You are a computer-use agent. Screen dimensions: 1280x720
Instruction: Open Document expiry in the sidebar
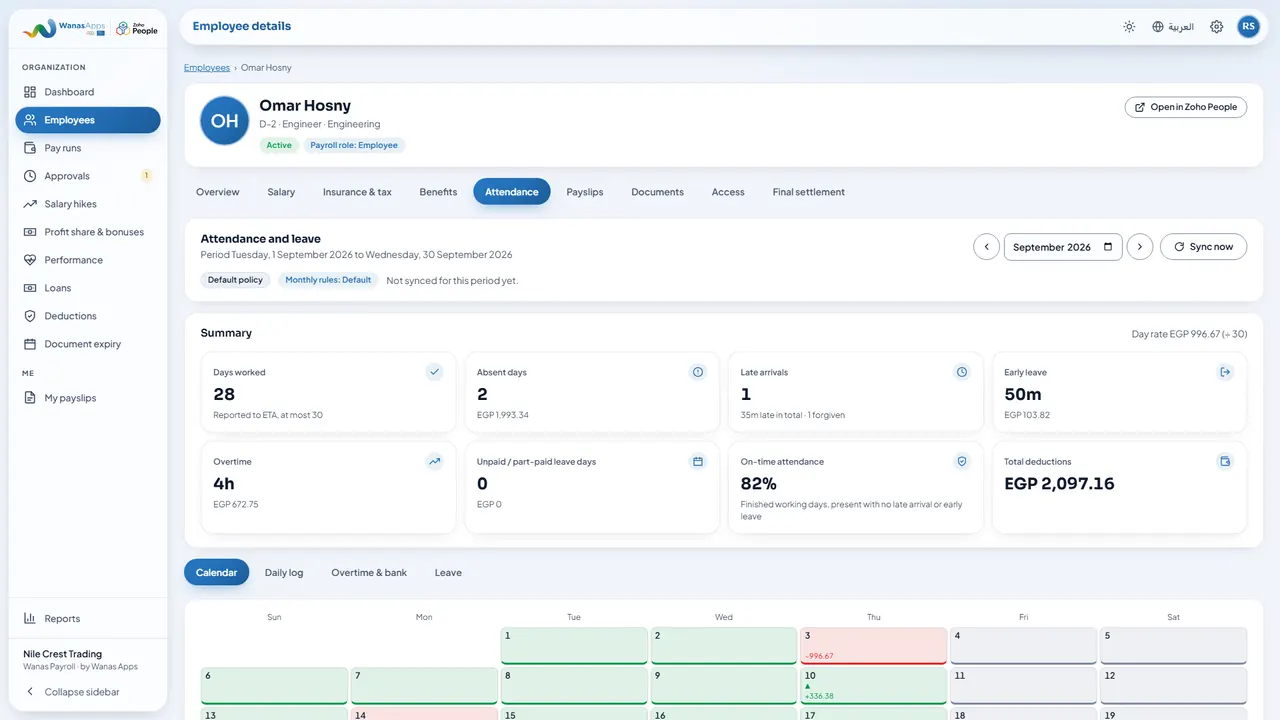[x=88, y=344]
